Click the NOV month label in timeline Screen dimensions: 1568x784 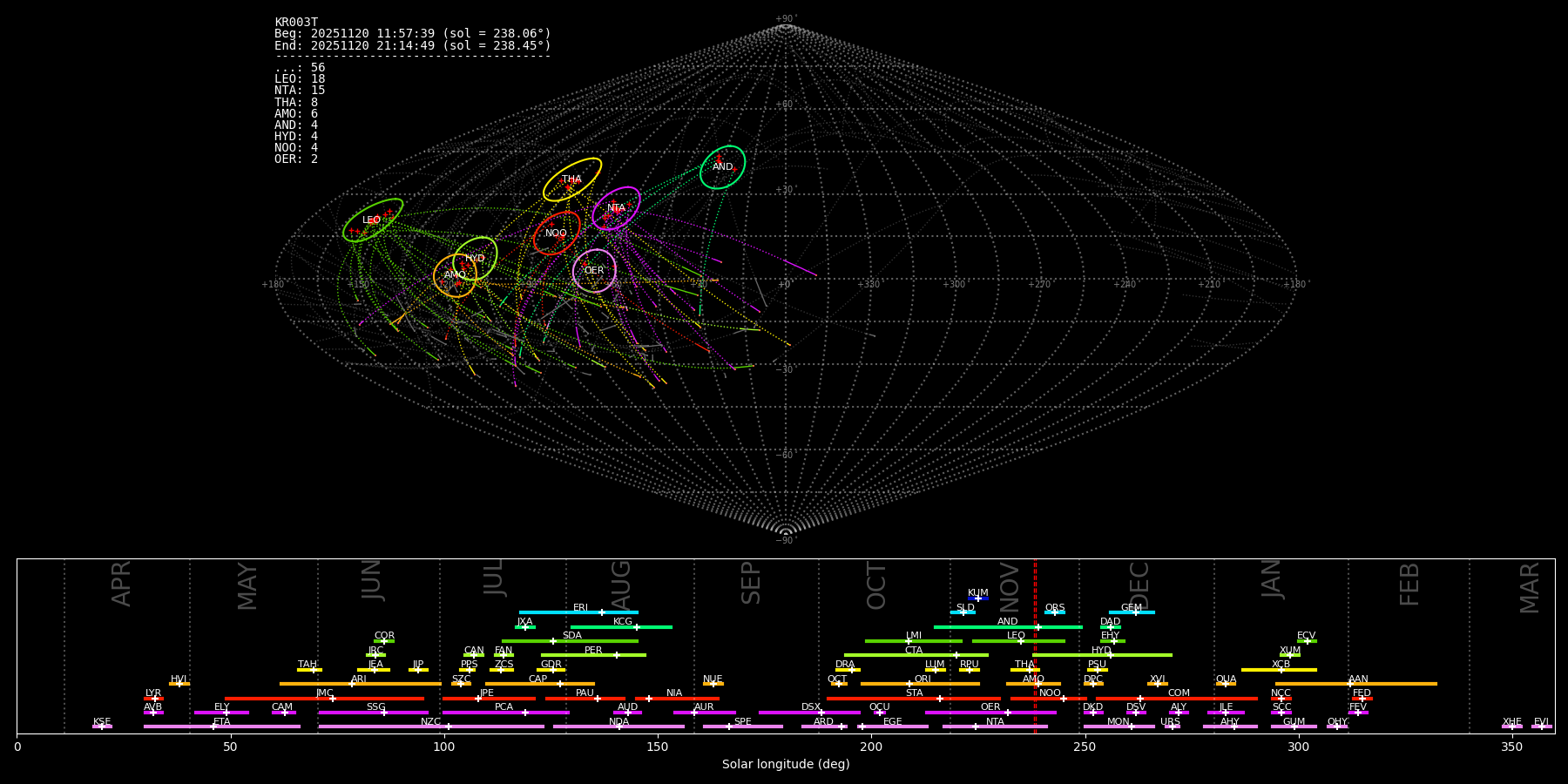point(1010,586)
